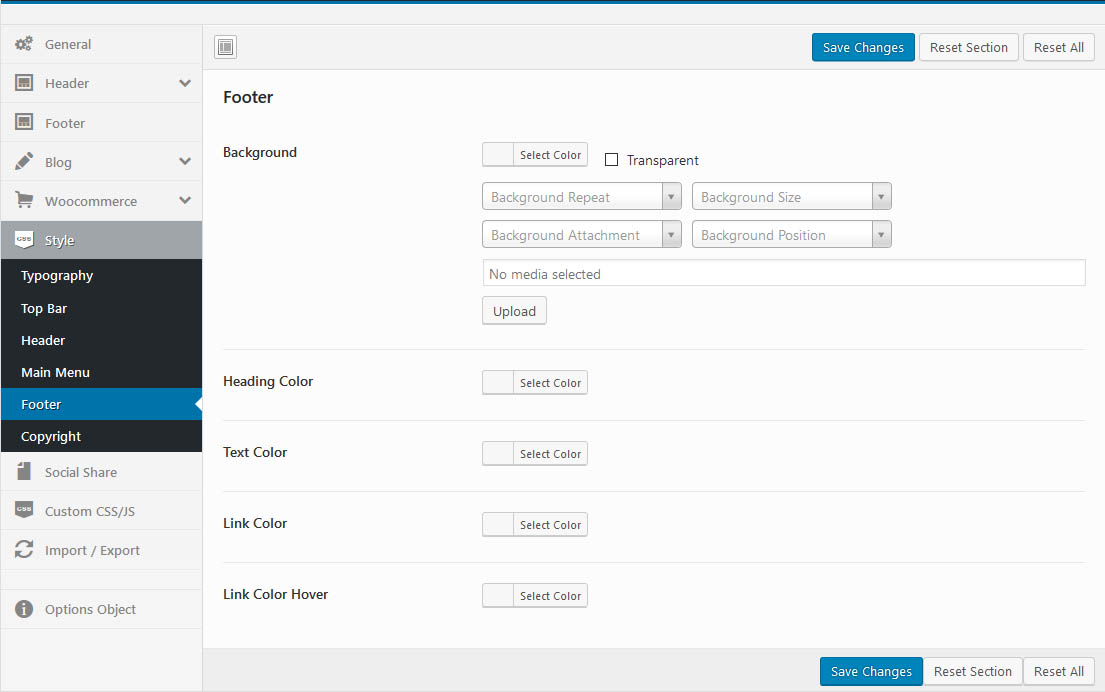Screen dimensions: 1105x692
Task: Expand the Header menu chevron
Action: coord(185,83)
